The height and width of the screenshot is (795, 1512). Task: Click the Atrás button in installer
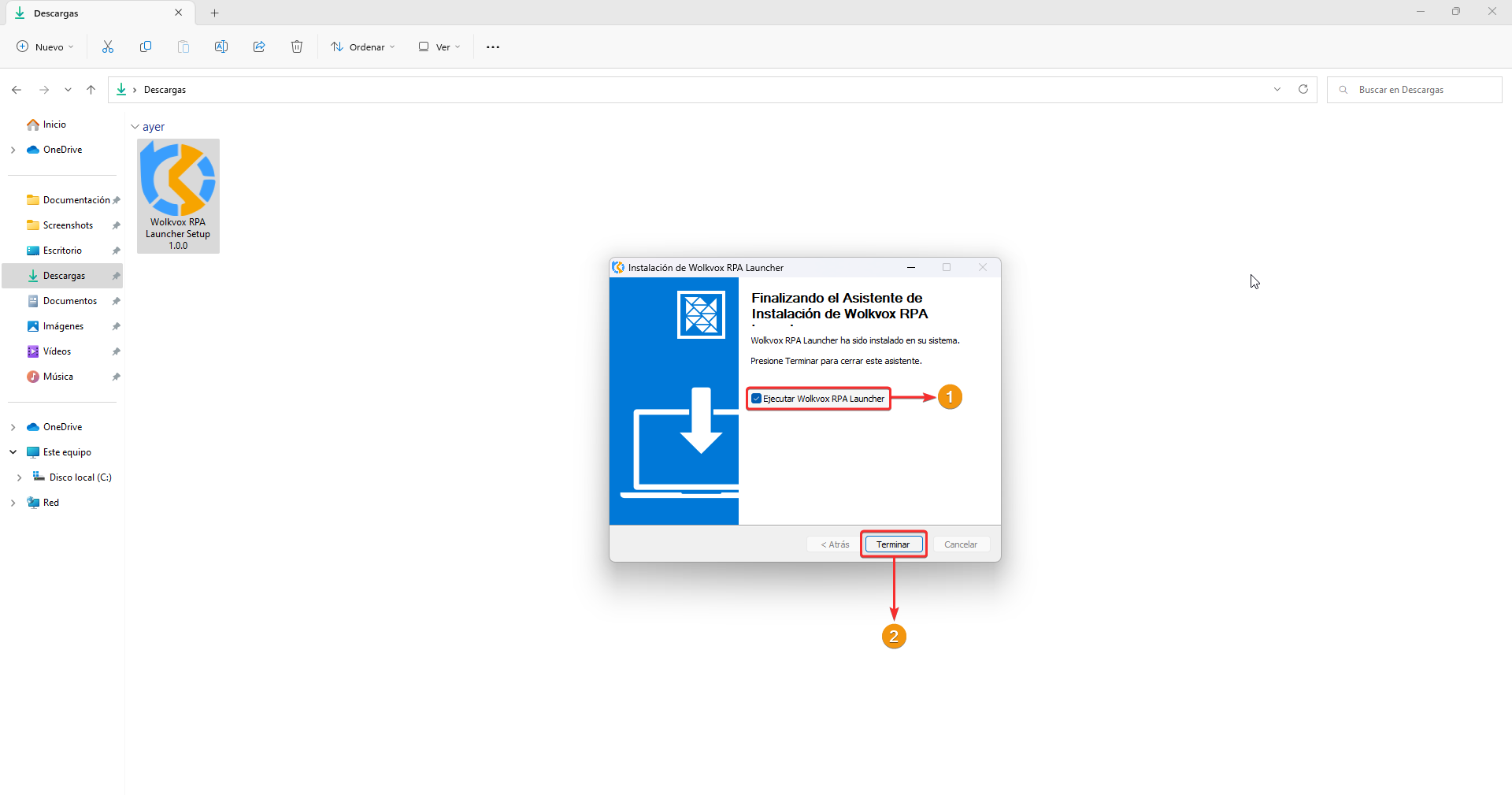835,544
